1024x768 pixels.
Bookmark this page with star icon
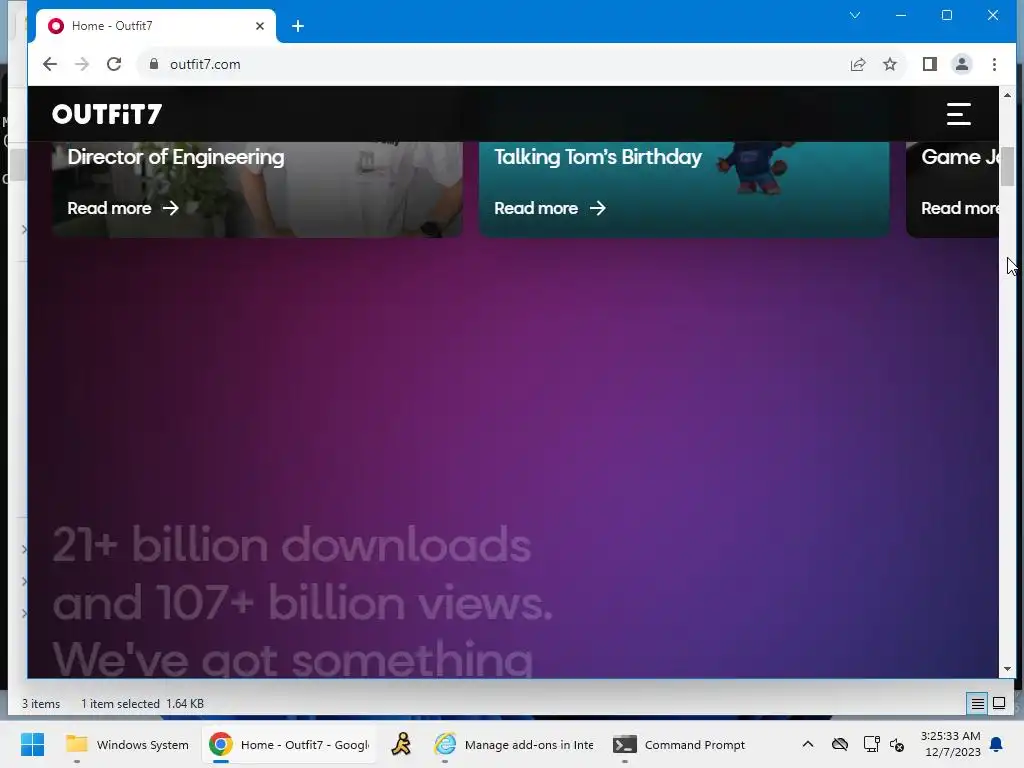tap(889, 64)
